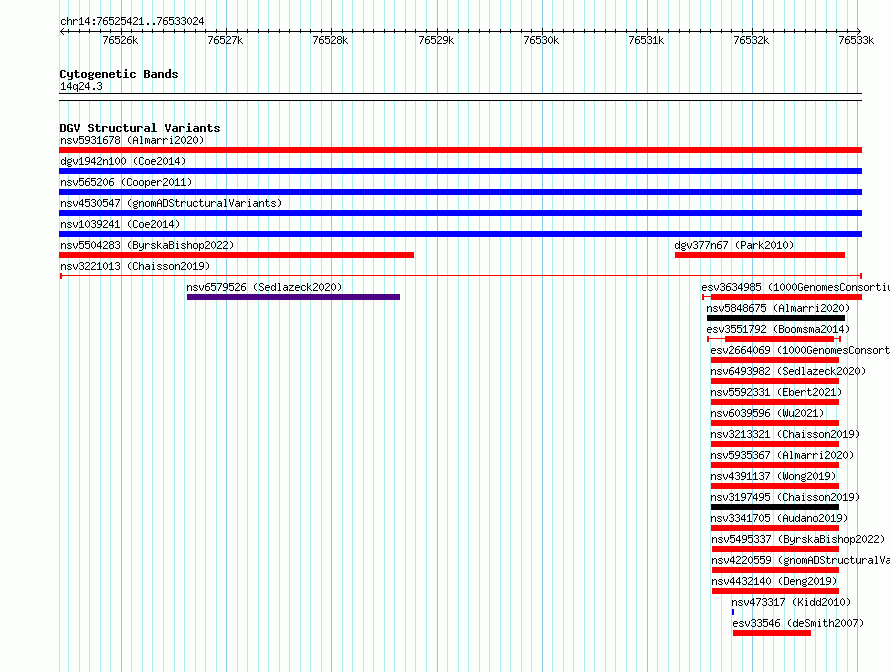Open nsv4432140 (Deng2019) label
Screen dimensions: 890x672
click(774, 581)
